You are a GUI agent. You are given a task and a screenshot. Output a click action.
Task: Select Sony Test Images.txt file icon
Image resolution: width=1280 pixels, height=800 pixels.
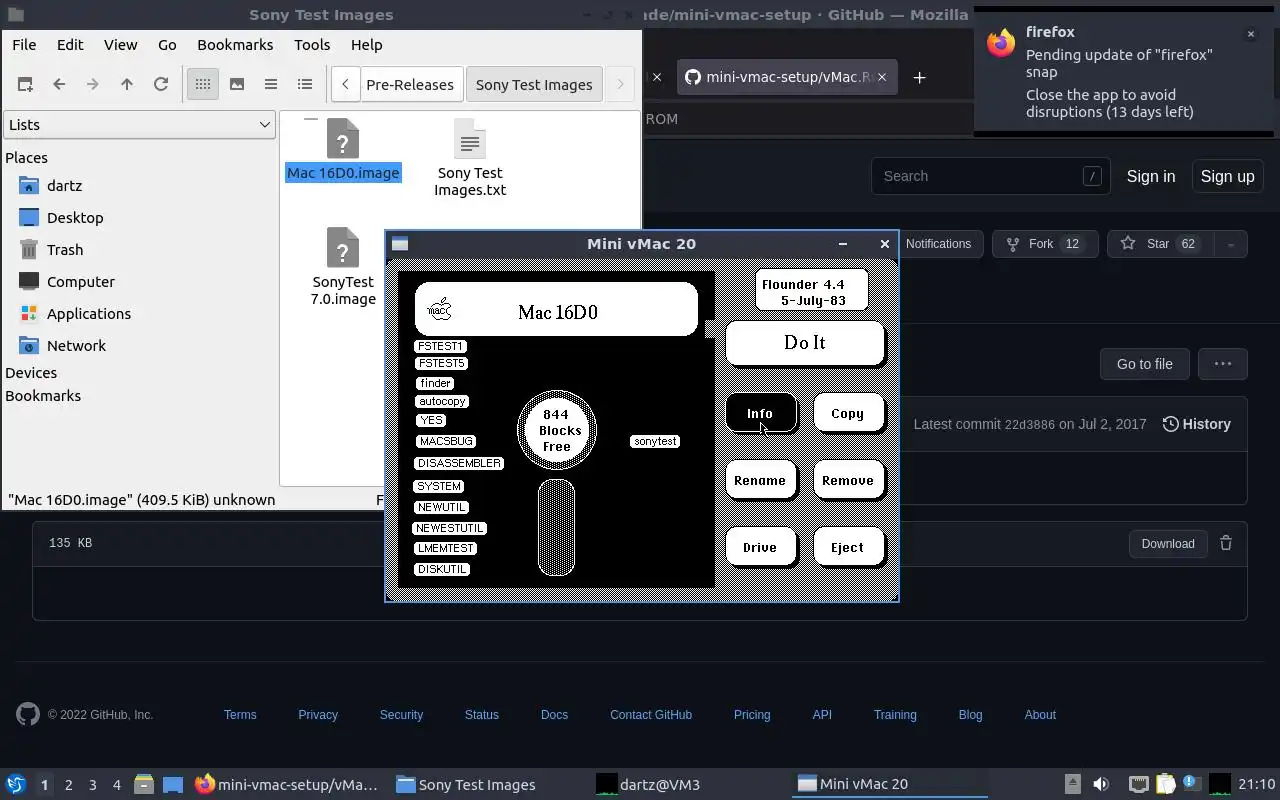[x=470, y=139]
